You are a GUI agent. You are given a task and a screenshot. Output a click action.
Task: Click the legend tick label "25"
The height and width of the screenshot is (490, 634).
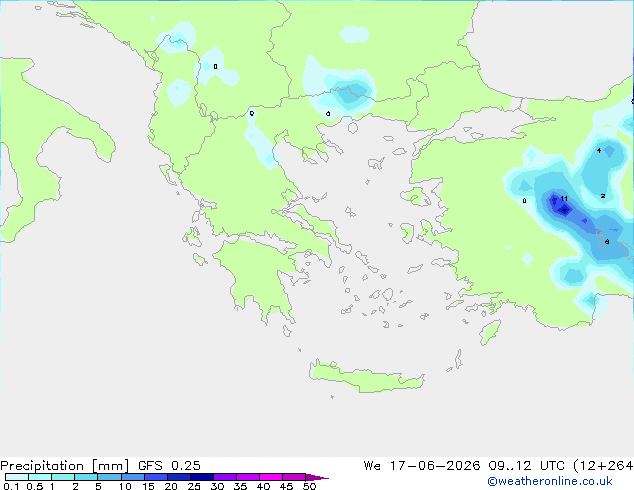194,486
